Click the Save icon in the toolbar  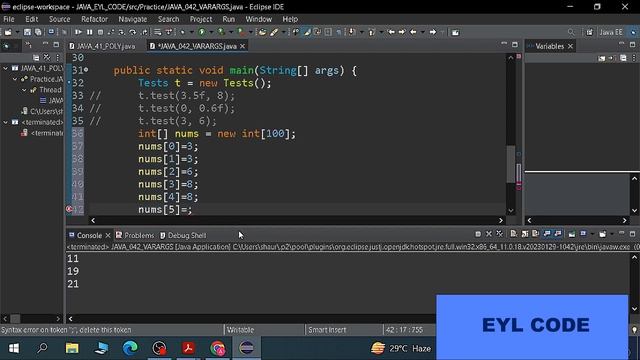coord(27,32)
